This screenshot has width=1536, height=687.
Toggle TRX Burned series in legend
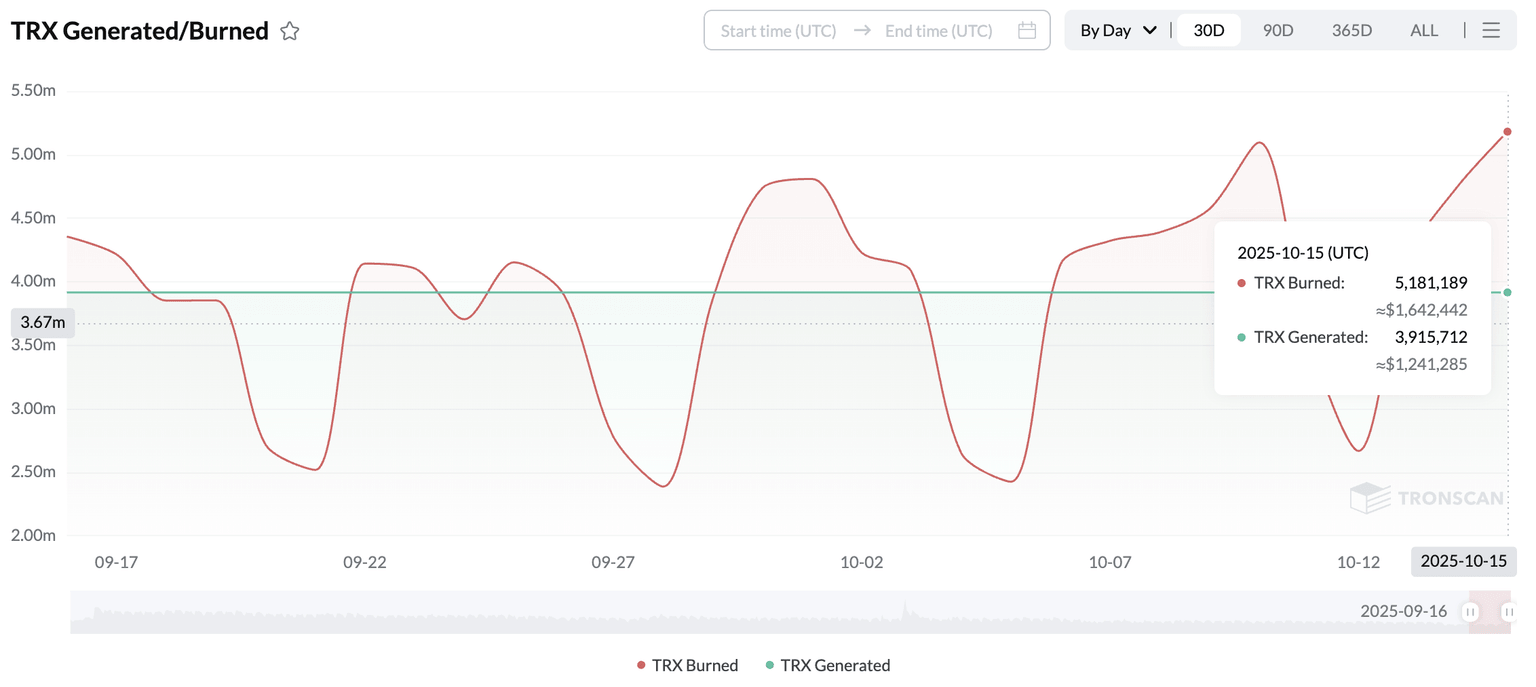click(688, 665)
